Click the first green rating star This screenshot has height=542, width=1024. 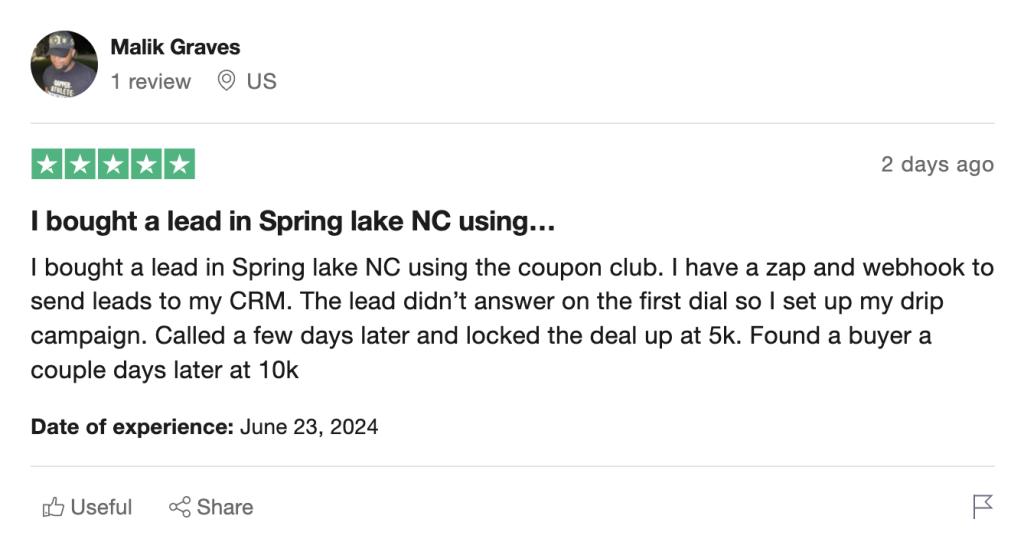tap(47, 164)
